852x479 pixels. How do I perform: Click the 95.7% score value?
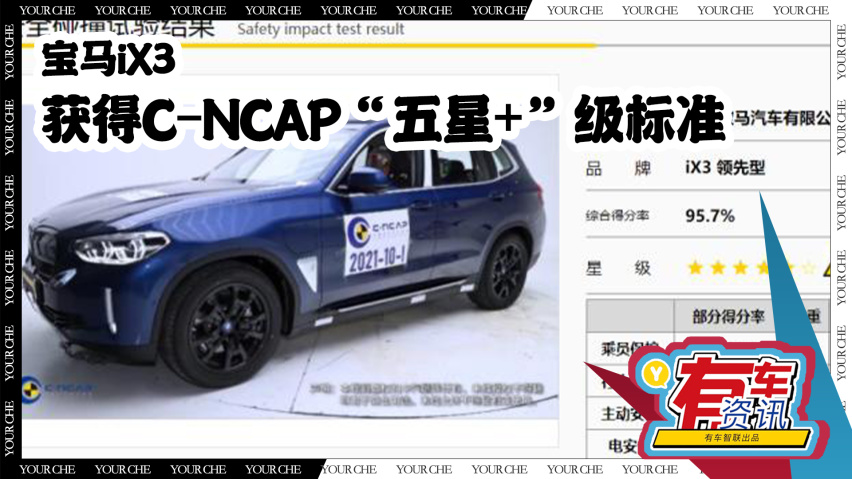[710, 216]
